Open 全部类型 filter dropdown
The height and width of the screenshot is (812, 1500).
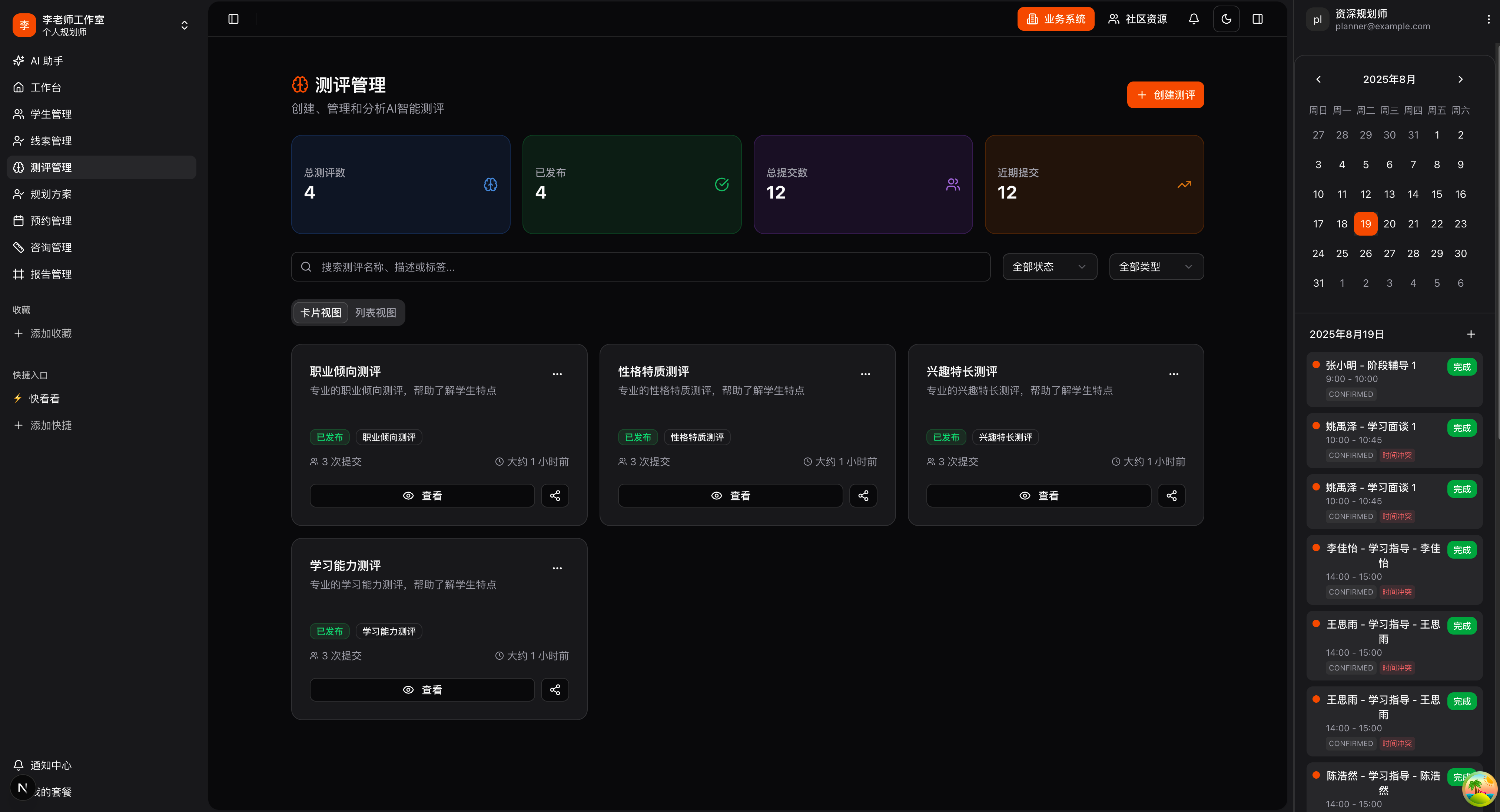[x=1156, y=267]
